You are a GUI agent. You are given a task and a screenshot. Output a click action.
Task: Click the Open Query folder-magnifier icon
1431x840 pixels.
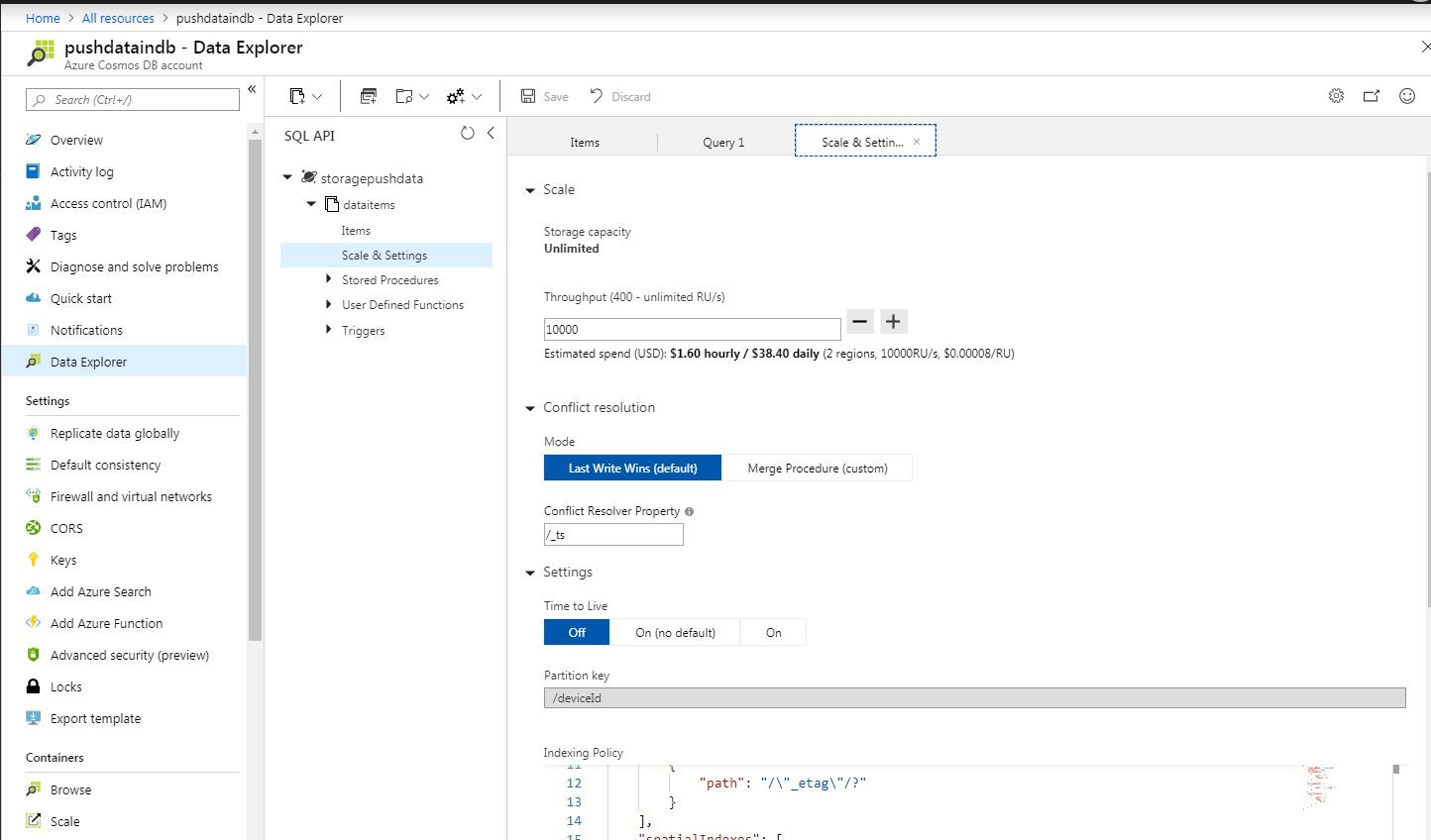pyautogui.click(x=404, y=96)
